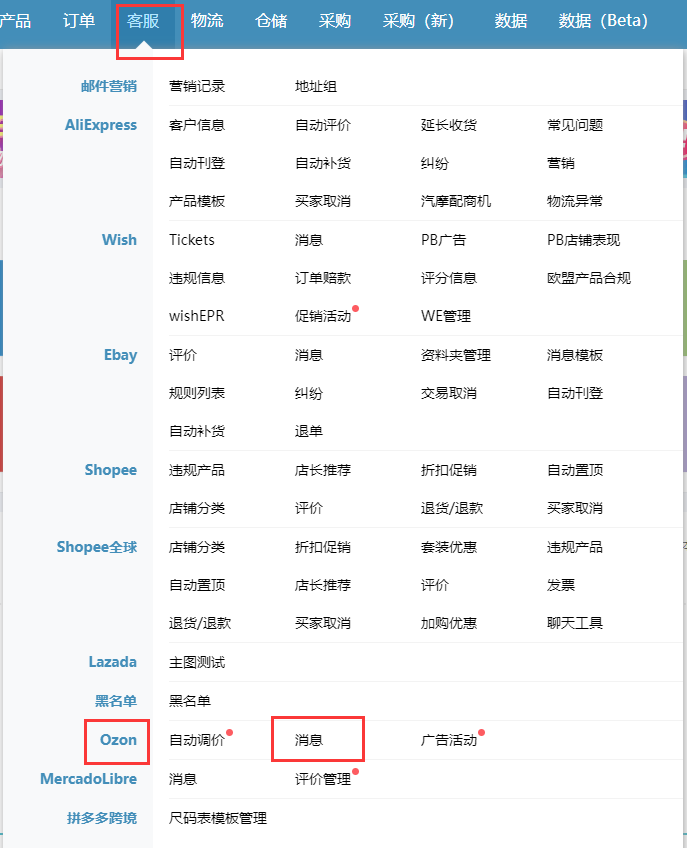Open AliExpress 物流异常
687x848 pixels.
575,201
